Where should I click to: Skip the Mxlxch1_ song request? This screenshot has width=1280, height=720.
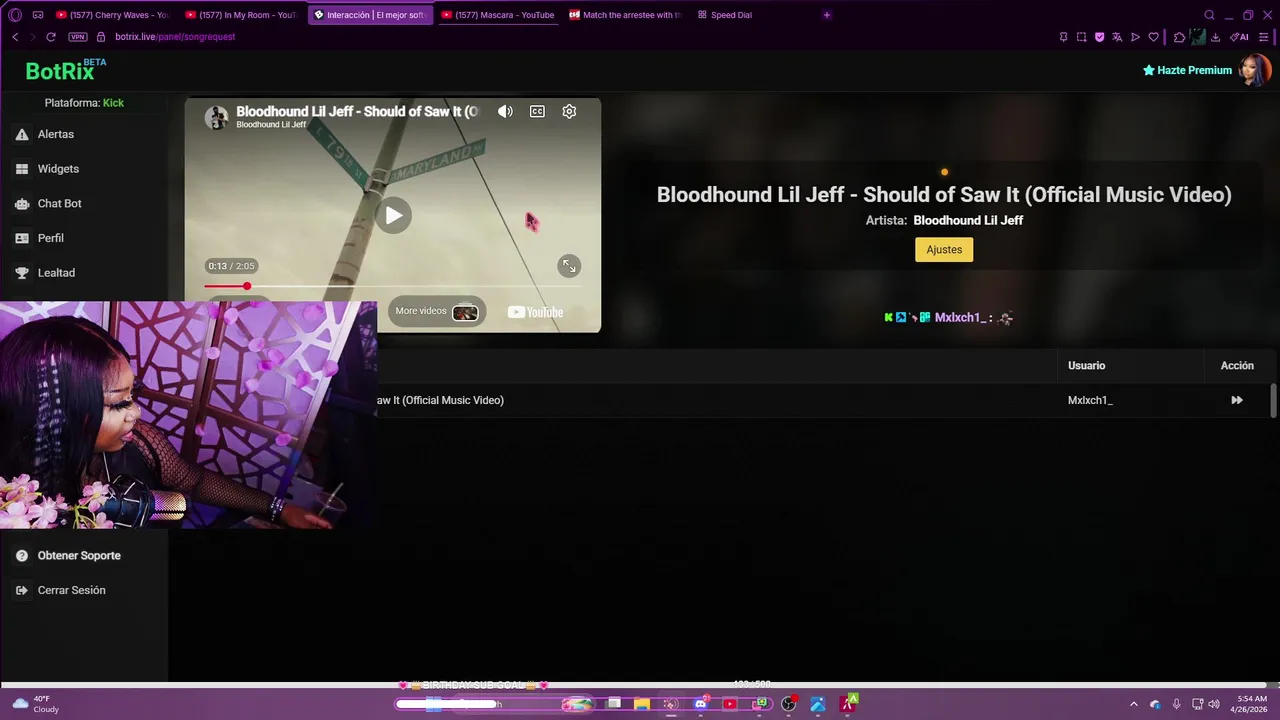tap(1237, 400)
